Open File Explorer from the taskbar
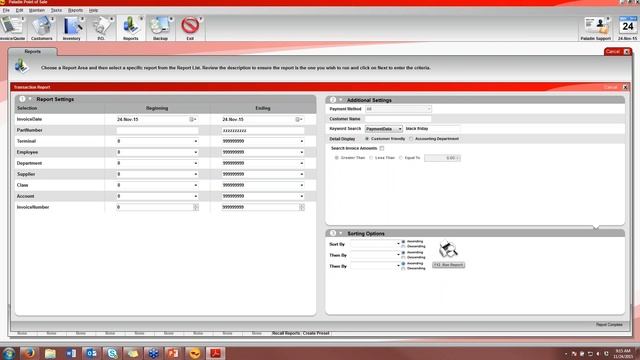 (x=50, y=353)
